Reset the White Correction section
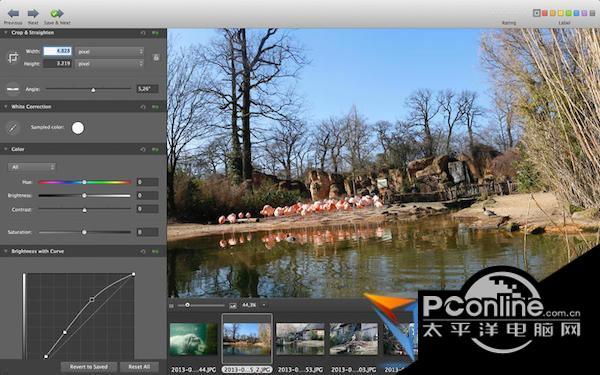The image size is (600, 375). pyautogui.click(x=143, y=107)
